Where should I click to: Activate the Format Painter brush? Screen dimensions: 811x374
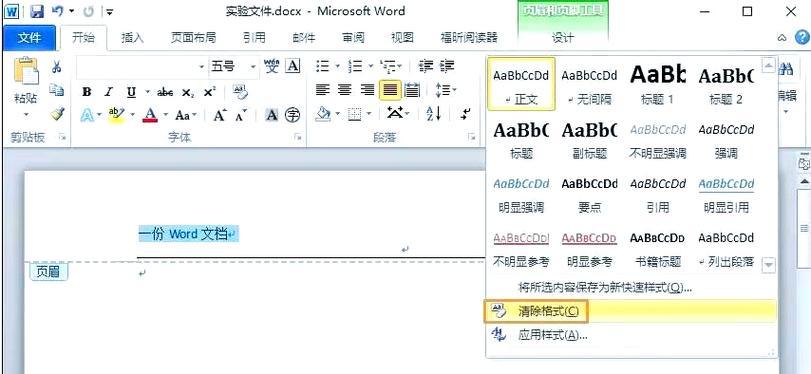(x=56, y=113)
